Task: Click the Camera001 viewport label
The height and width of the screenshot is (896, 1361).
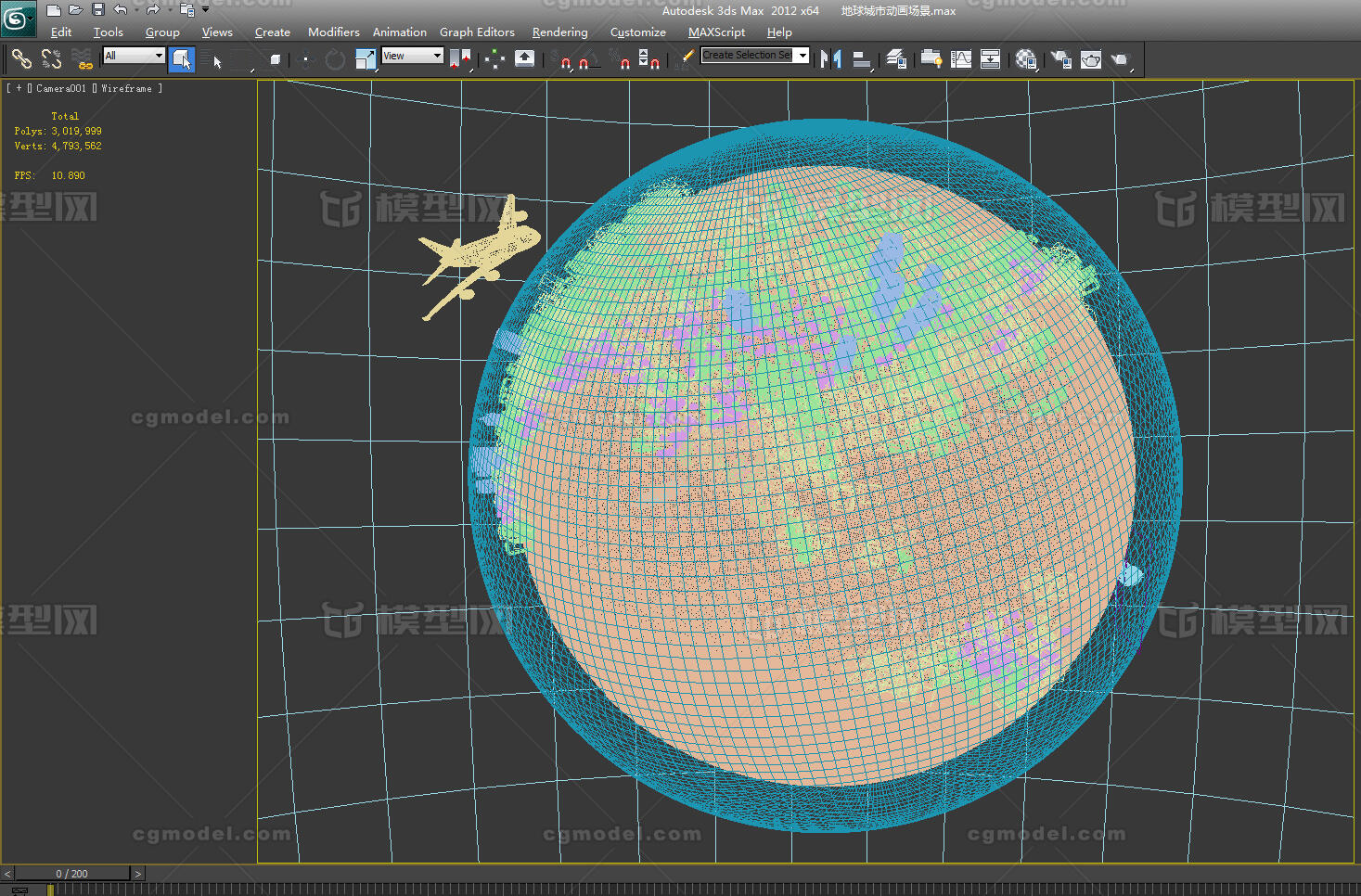Action: [61, 89]
